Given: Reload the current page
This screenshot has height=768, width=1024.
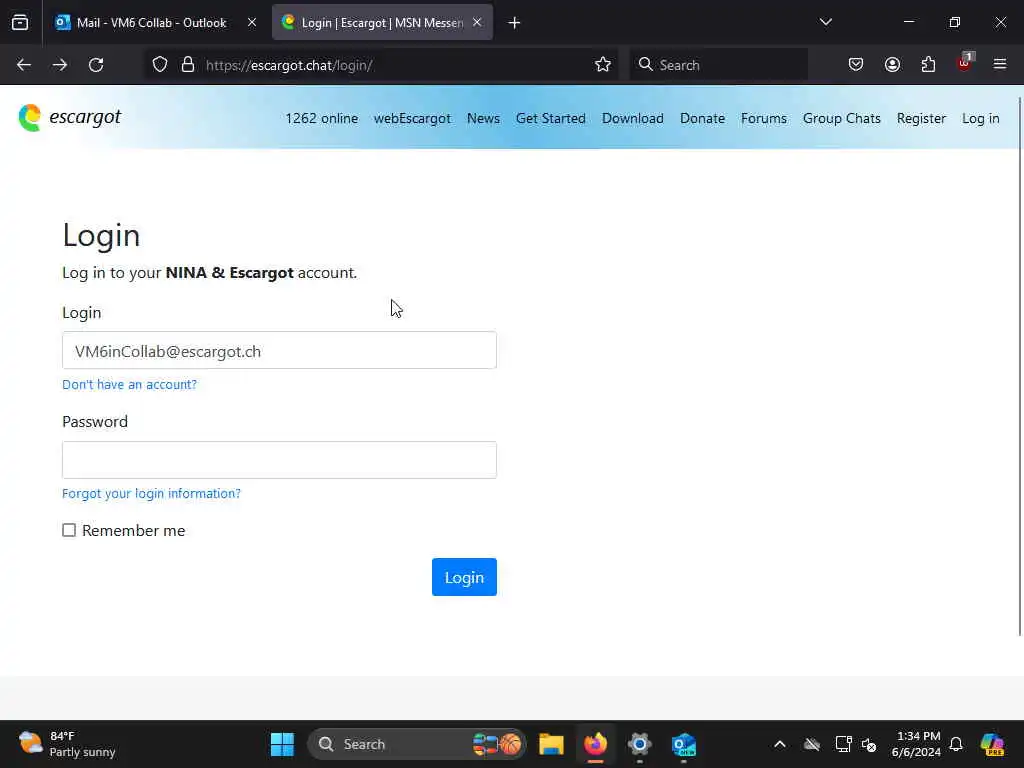Looking at the screenshot, I should [96, 65].
